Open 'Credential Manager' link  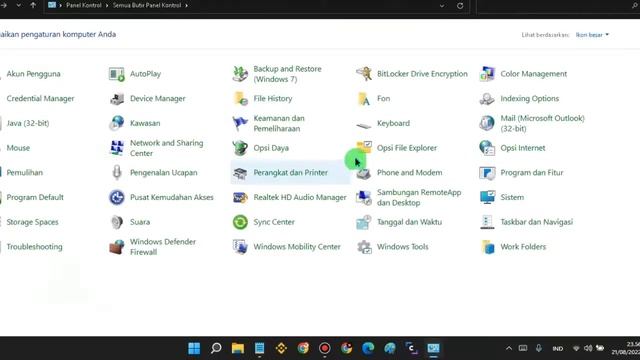(40, 99)
